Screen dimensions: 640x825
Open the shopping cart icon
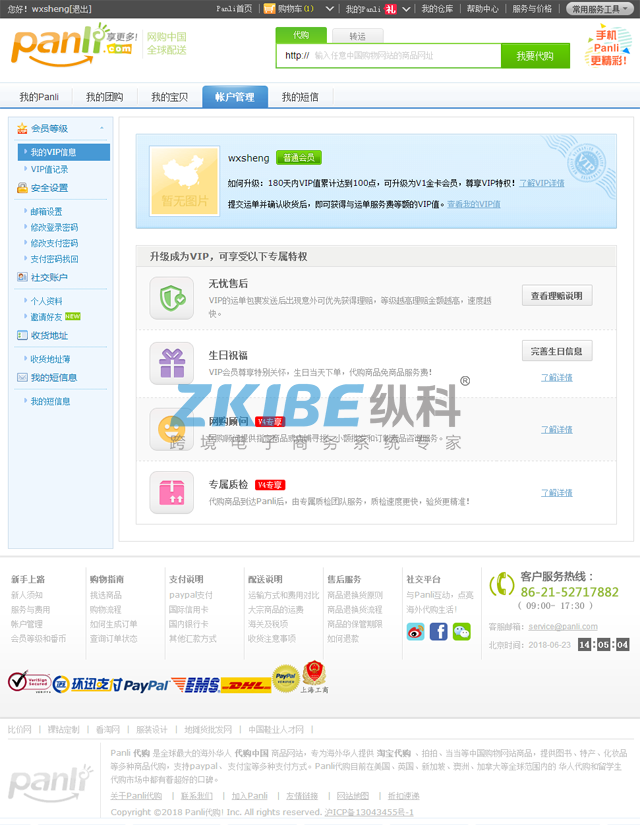pyautogui.click(x=269, y=9)
